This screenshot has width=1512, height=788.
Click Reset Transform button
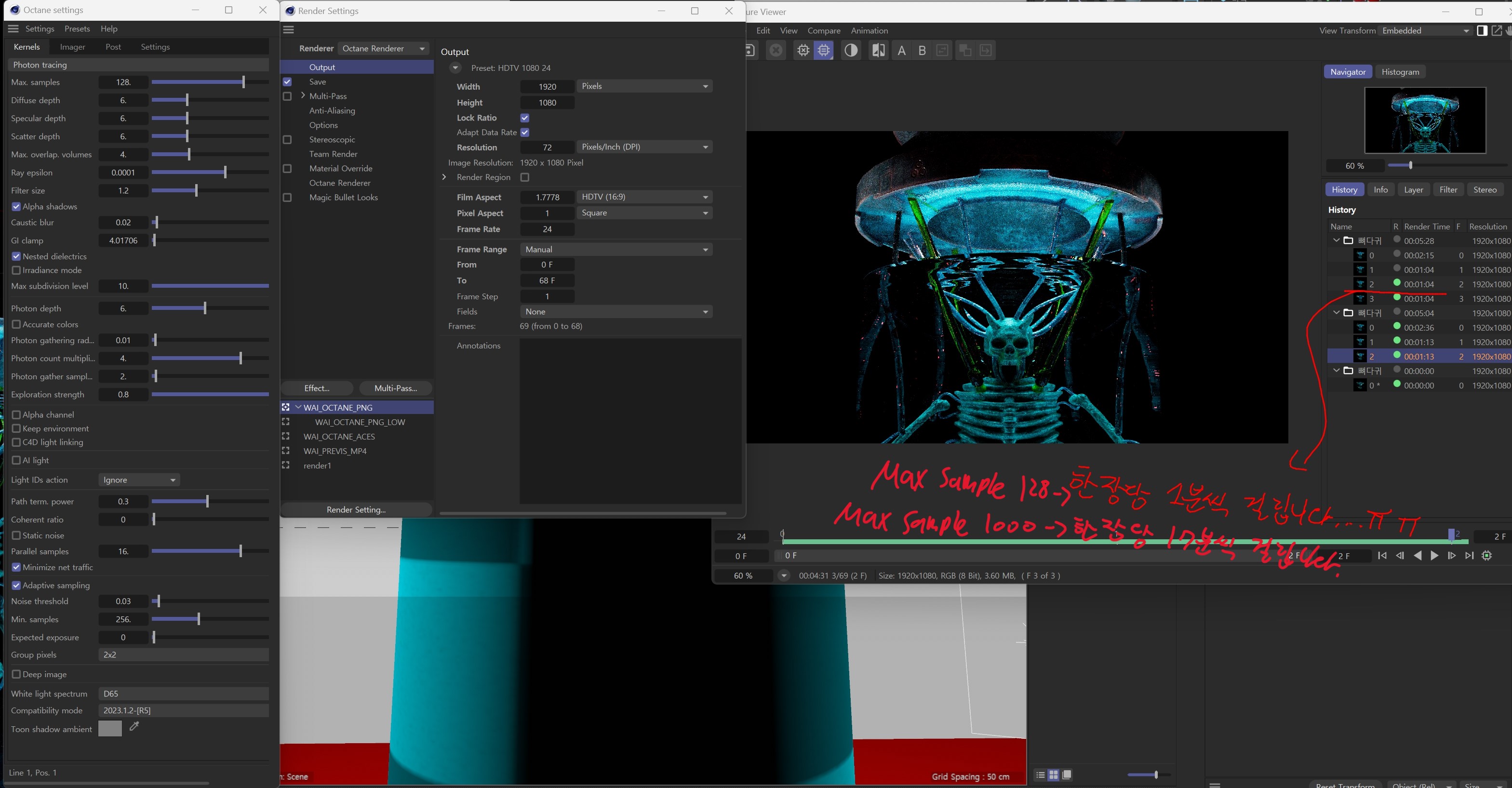tap(1345, 785)
